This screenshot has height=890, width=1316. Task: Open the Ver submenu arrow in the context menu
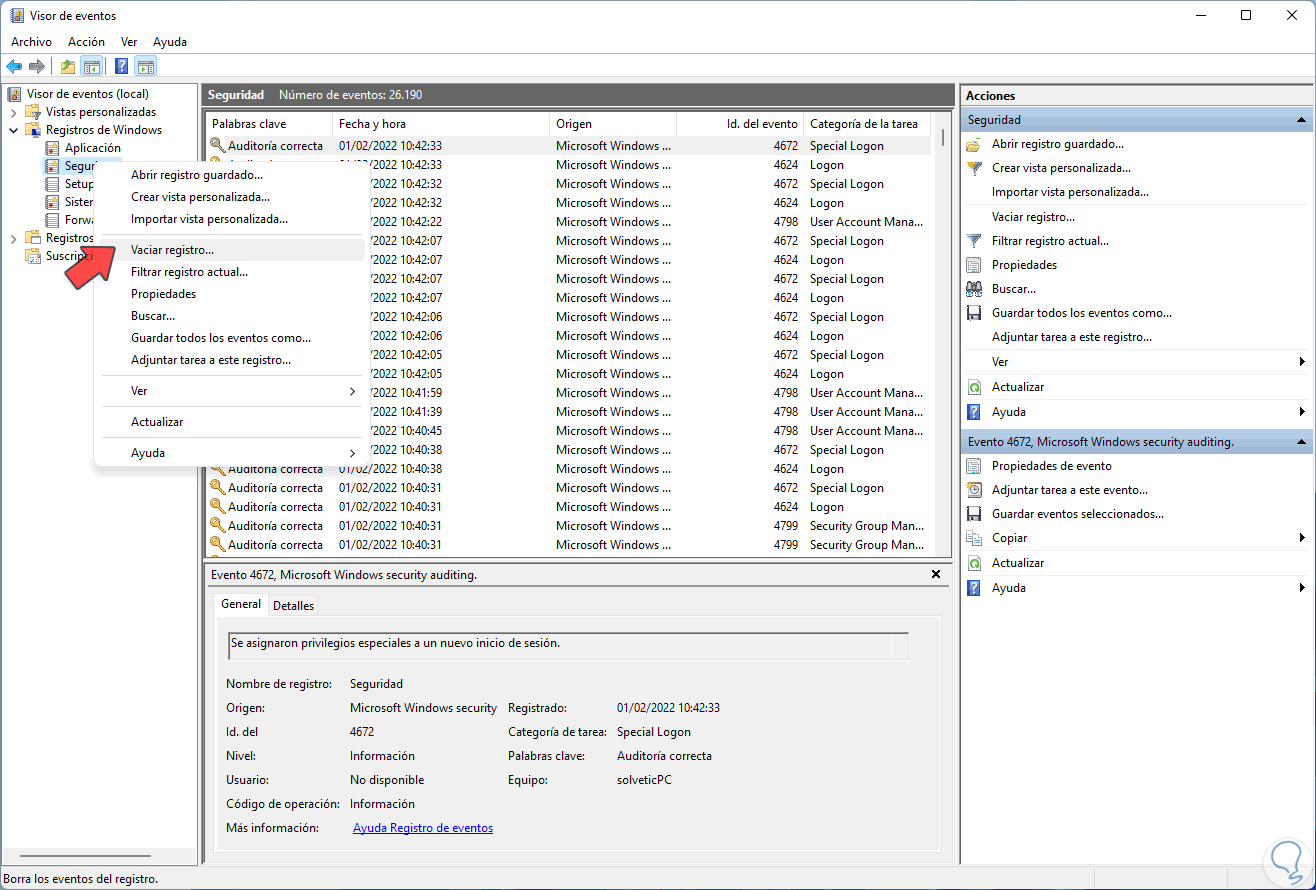(352, 391)
